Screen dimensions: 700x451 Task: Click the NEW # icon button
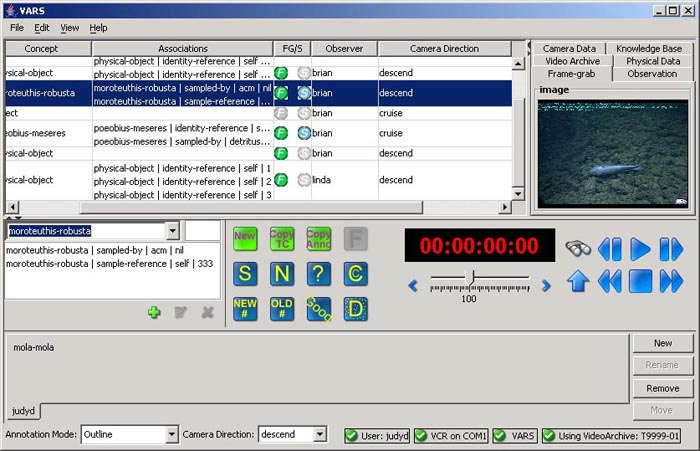coord(245,309)
